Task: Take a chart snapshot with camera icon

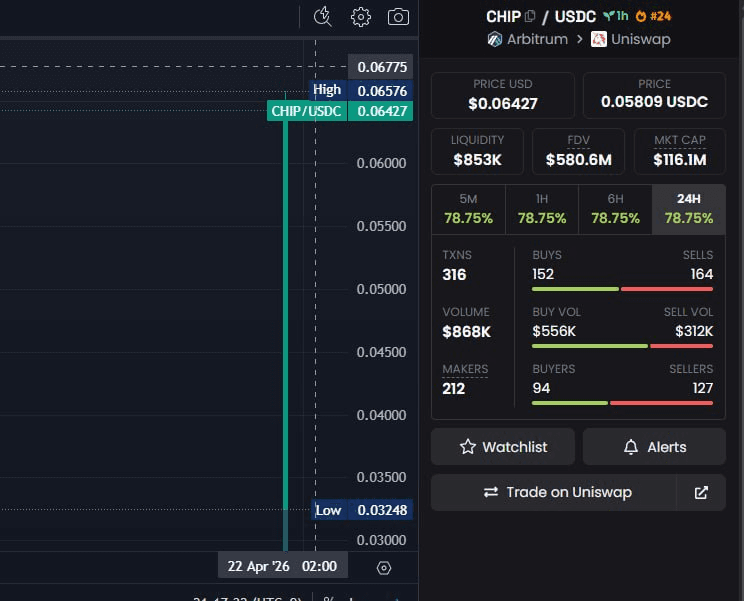Action: 398,16
